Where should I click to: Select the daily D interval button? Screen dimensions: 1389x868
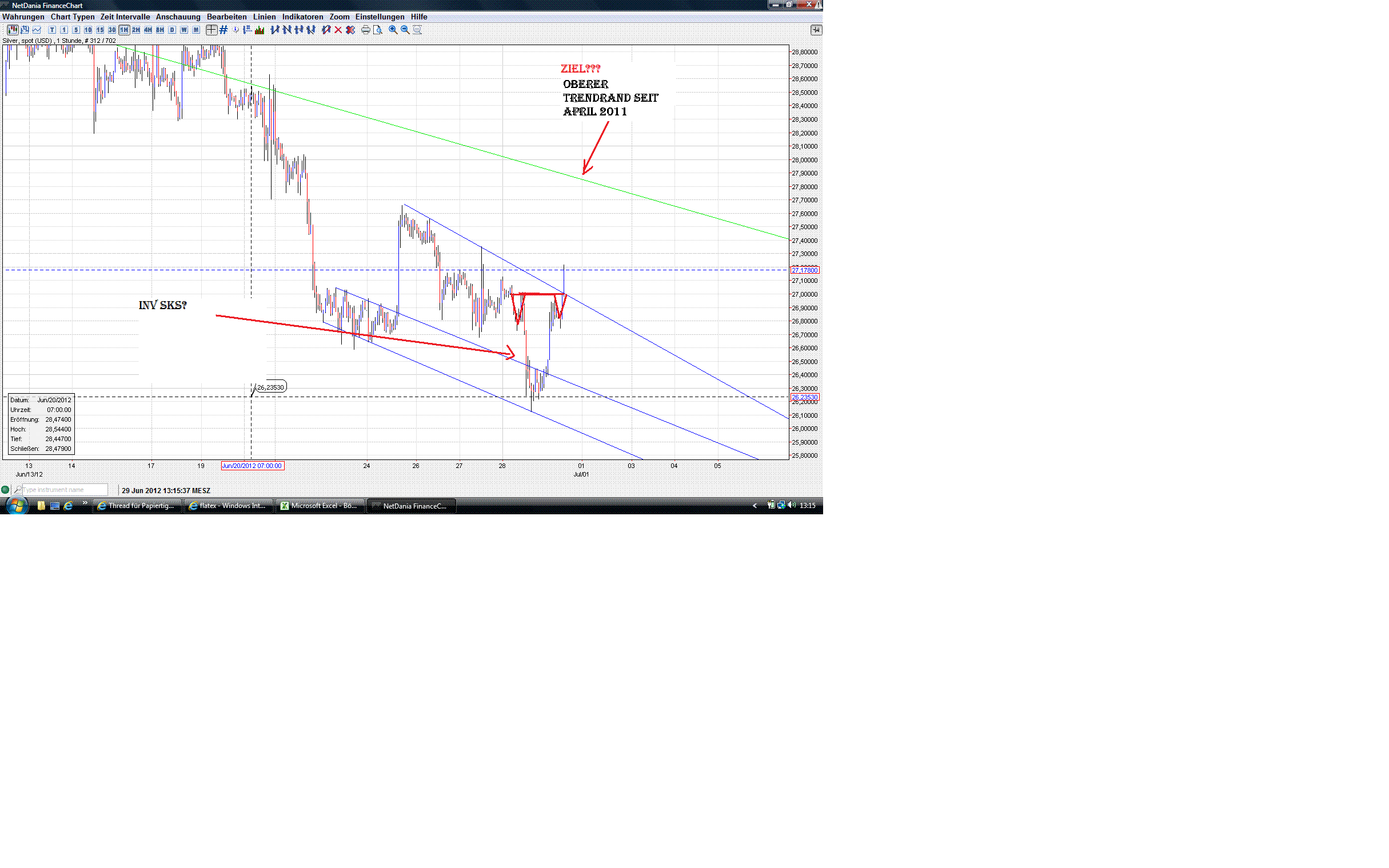171,30
